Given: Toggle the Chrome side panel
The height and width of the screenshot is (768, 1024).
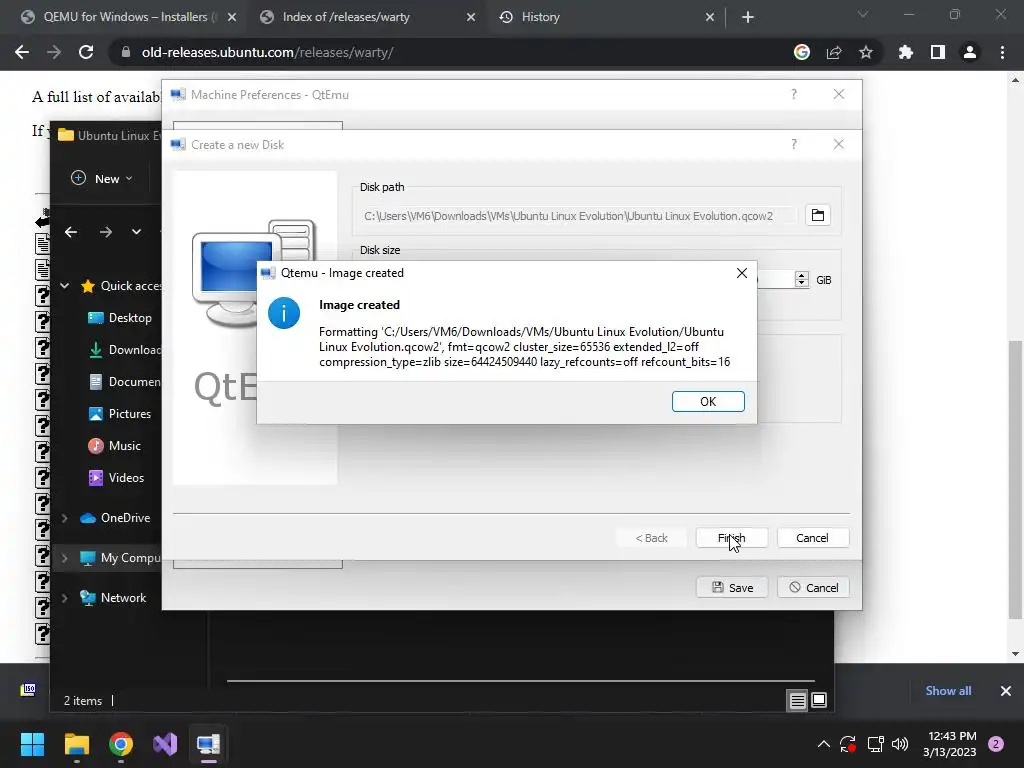Looking at the screenshot, I should (x=938, y=52).
